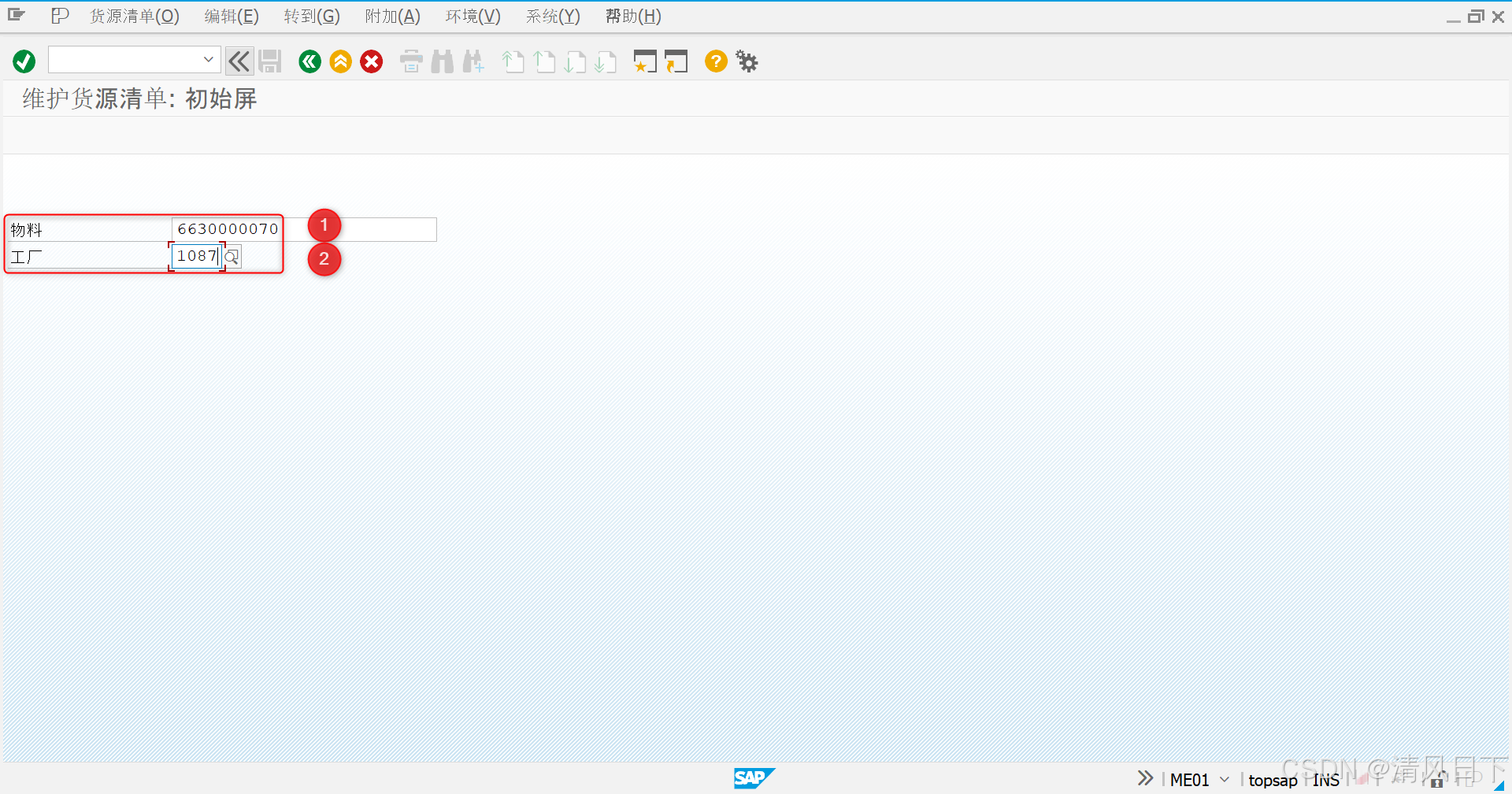Open the 编辑(E) menu
The height and width of the screenshot is (794, 1512).
pos(232,17)
